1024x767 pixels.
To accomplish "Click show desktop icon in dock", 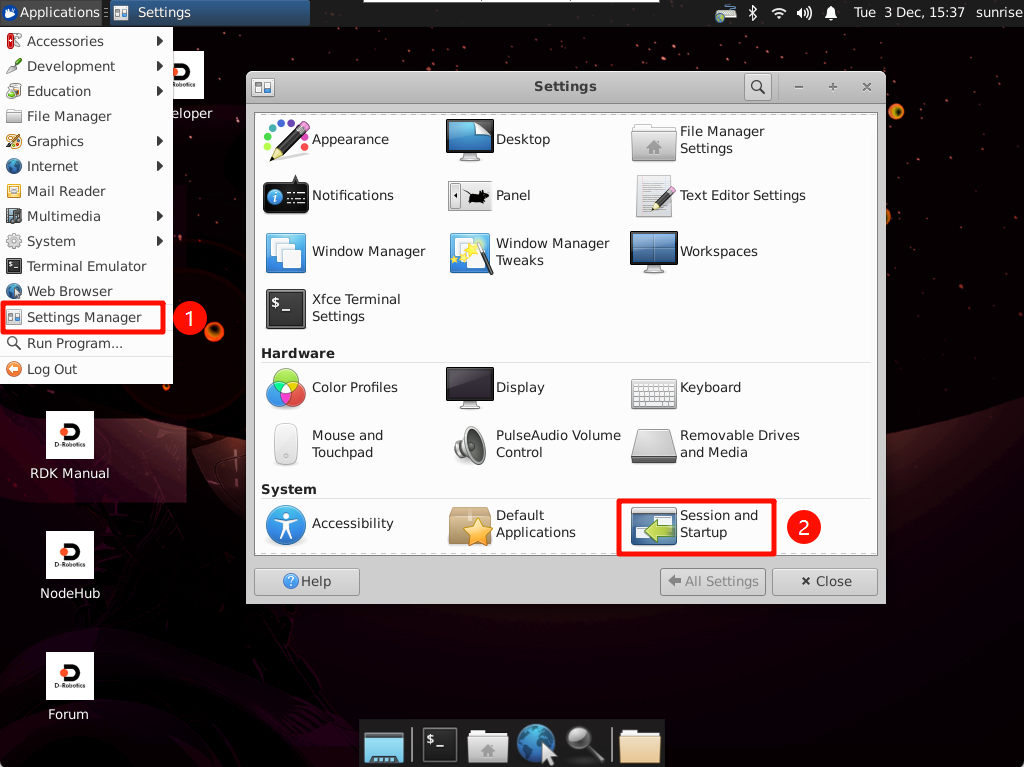I will click(x=384, y=747).
